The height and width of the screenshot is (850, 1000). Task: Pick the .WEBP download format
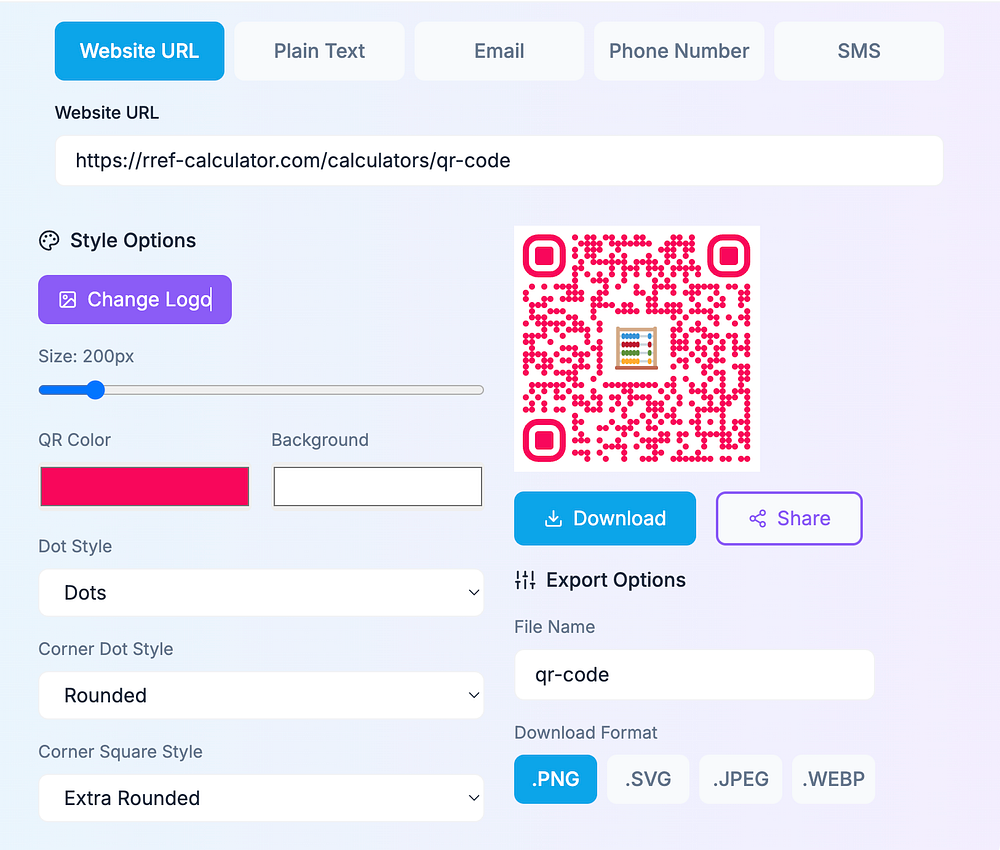click(x=833, y=779)
